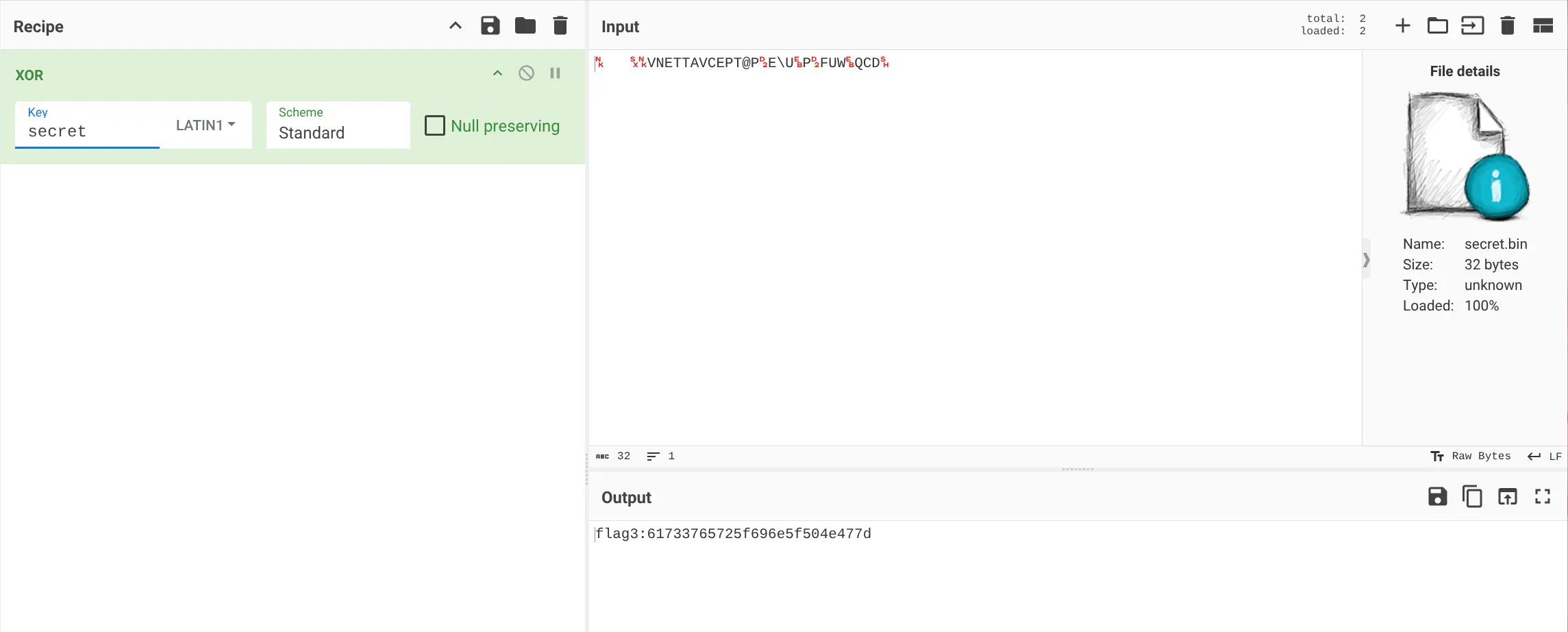Open file as input
Image resolution: width=1568 pixels, height=632 pixels.
tap(1472, 26)
